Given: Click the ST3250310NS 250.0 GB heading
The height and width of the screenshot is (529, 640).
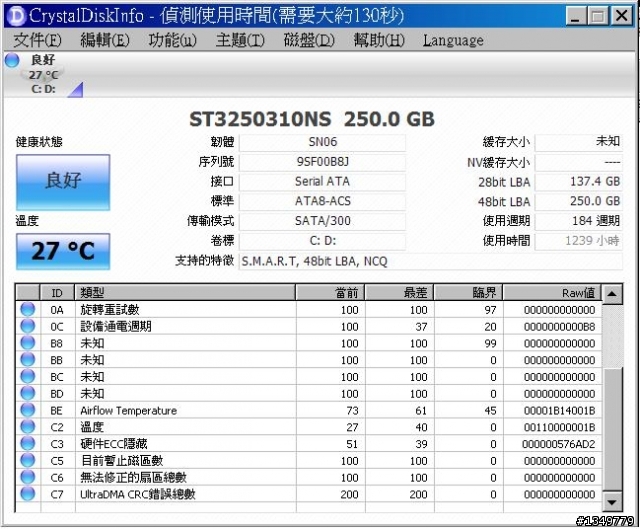Looking at the screenshot, I should point(312,119).
